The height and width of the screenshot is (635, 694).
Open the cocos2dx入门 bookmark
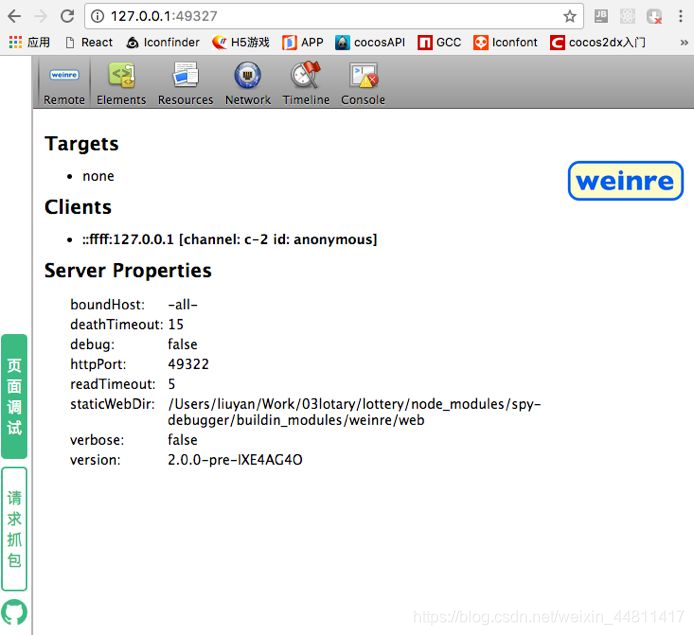click(598, 42)
